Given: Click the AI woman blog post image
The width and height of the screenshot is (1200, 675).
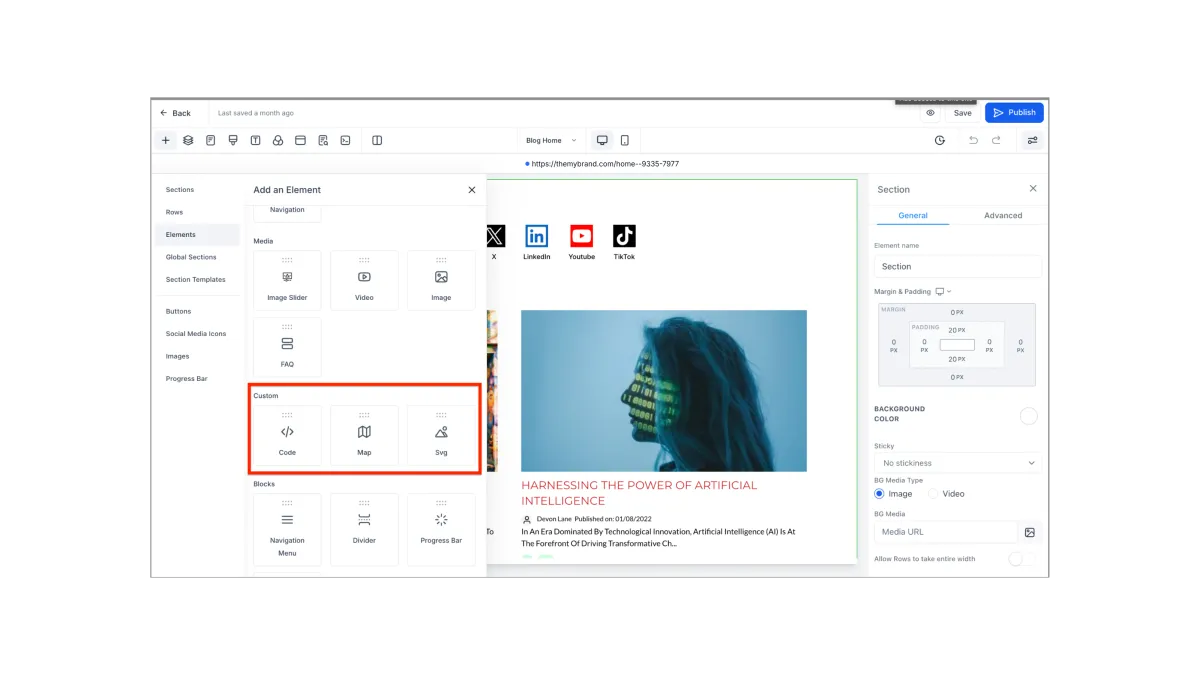Looking at the screenshot, I should tap(664, 390).
